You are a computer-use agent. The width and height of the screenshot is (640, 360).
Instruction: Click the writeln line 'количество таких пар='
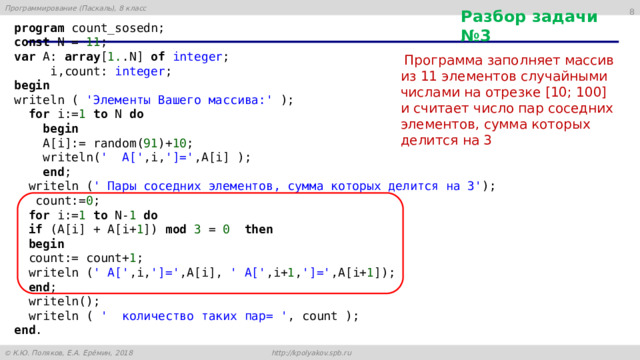(x=193, y=316)
